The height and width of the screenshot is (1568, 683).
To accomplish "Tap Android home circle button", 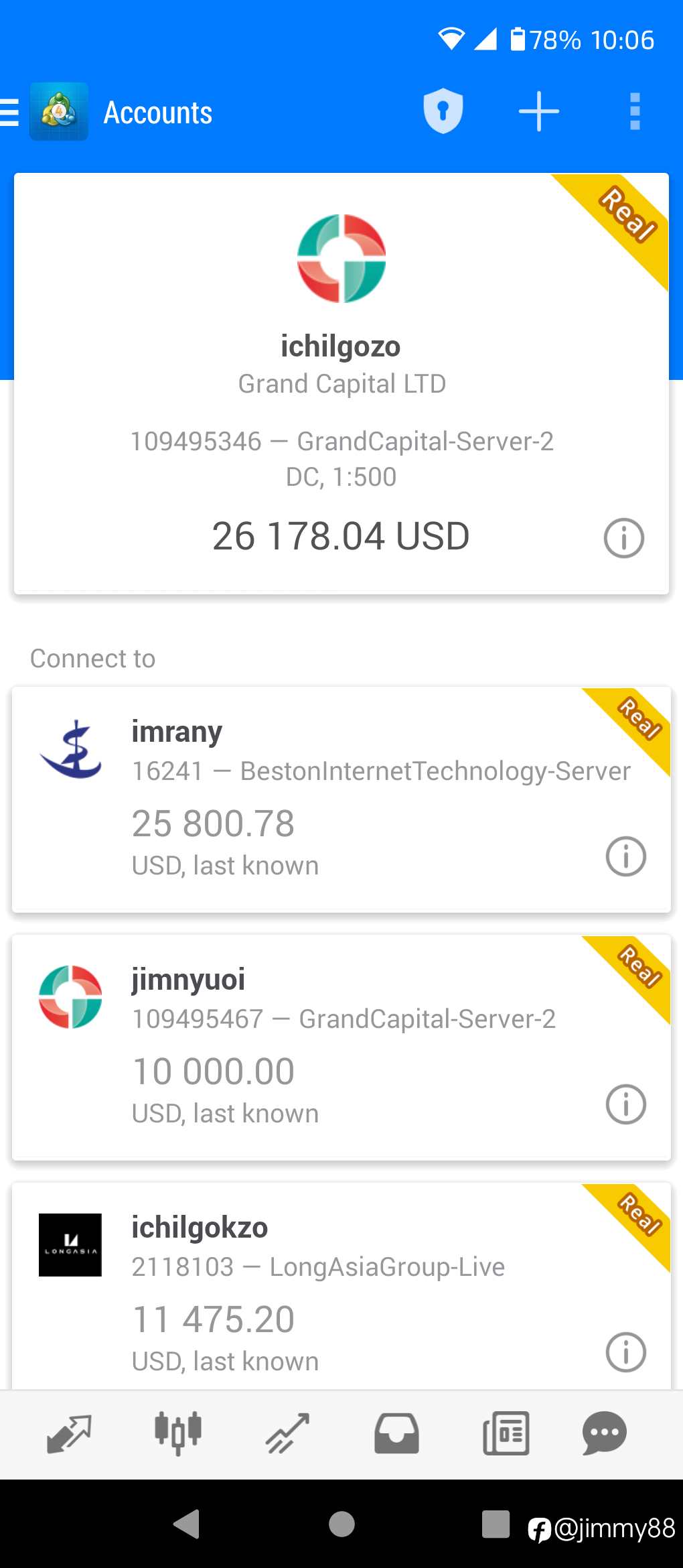I will pos(341,1524).
